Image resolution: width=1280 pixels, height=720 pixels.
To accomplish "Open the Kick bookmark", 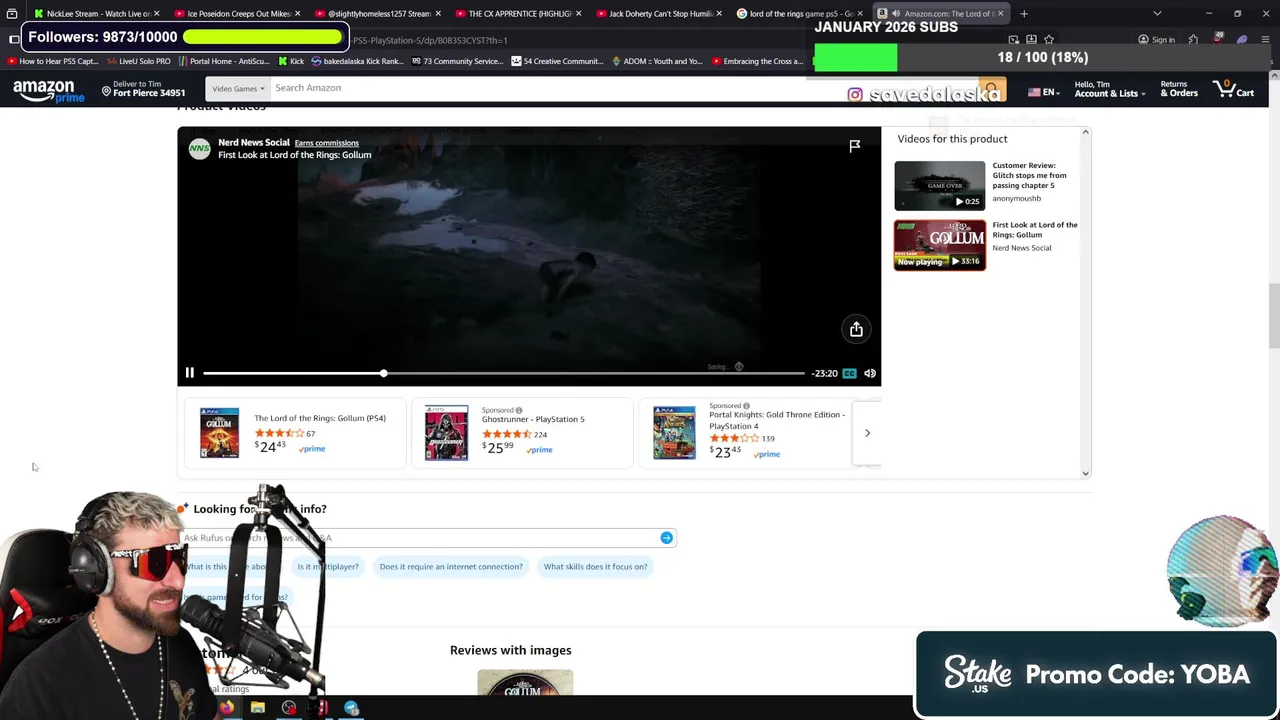I will (x=291, y=61).
